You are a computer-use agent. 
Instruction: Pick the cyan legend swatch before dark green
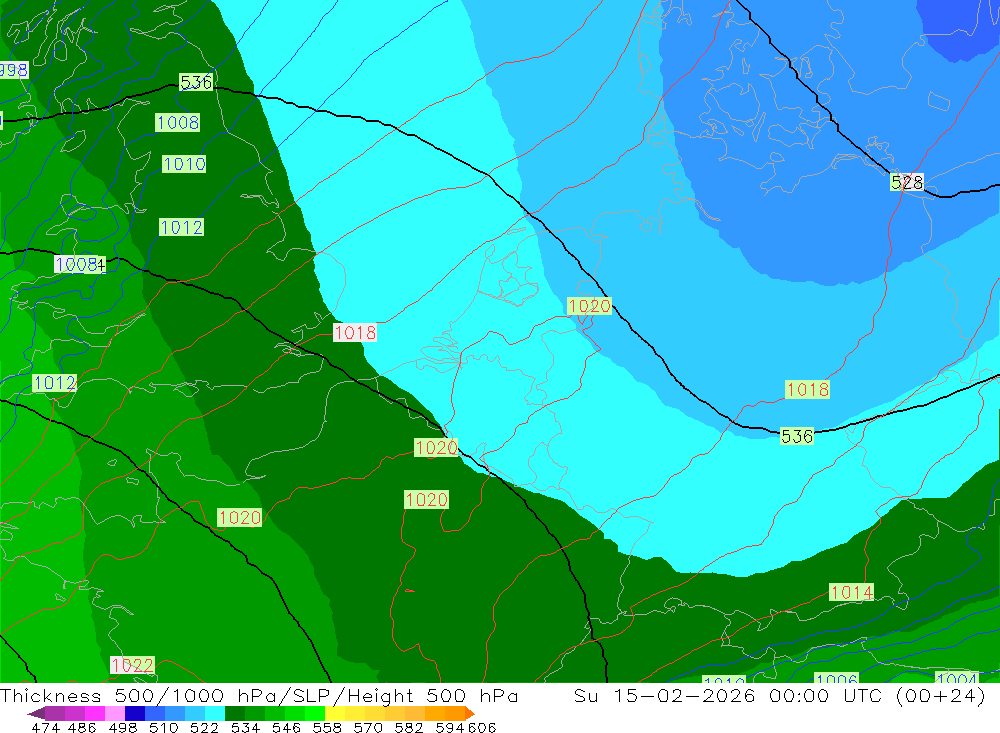(x=215, y=713)
